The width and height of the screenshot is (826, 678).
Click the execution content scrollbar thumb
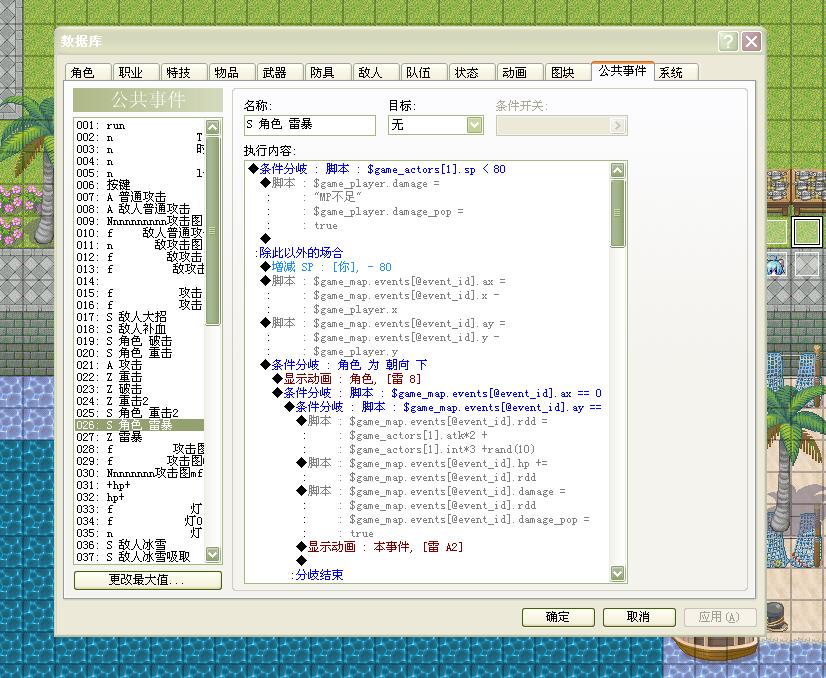pos(617,213)
